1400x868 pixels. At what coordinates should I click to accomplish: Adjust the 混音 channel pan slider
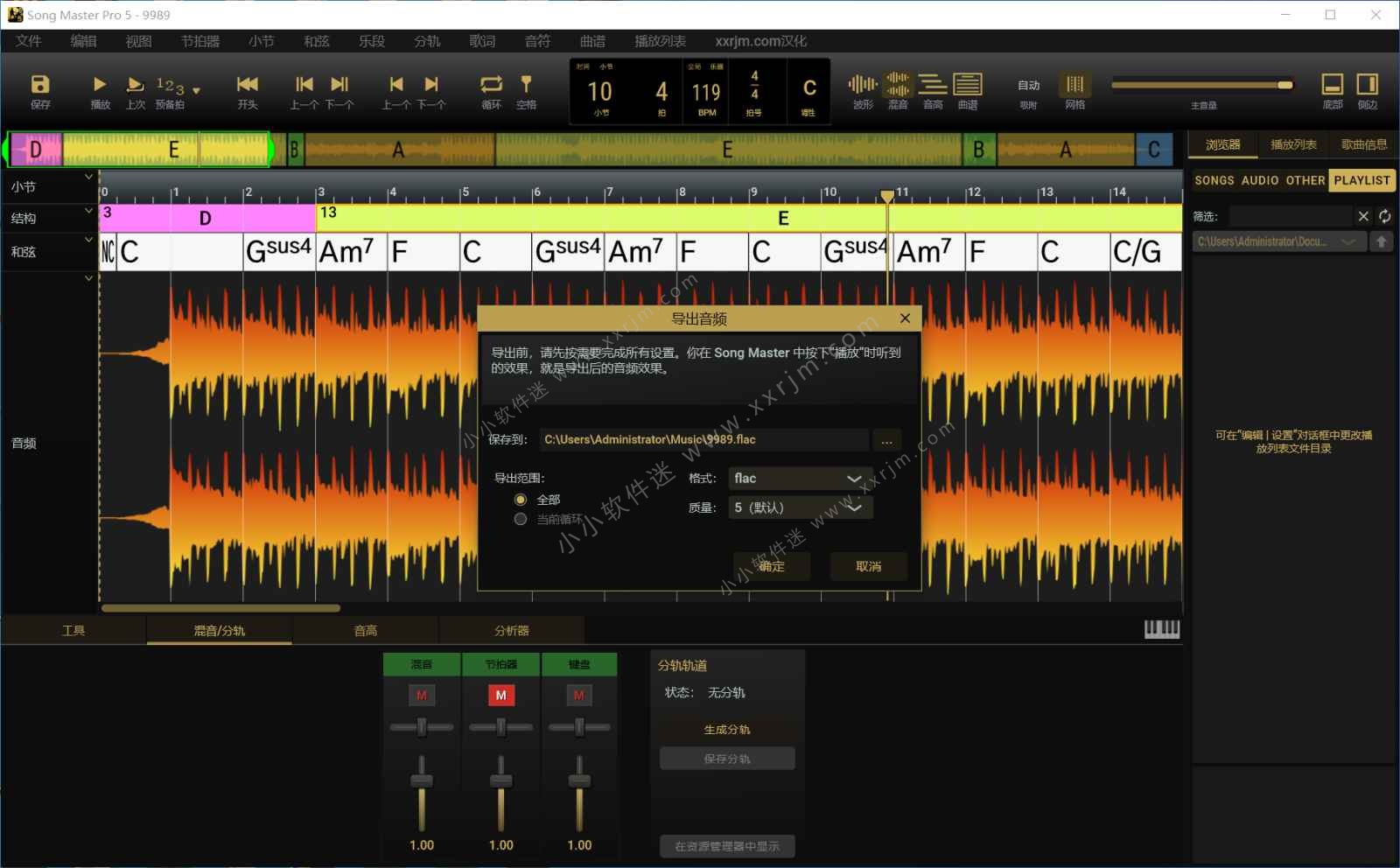click(x=422, y=727)
